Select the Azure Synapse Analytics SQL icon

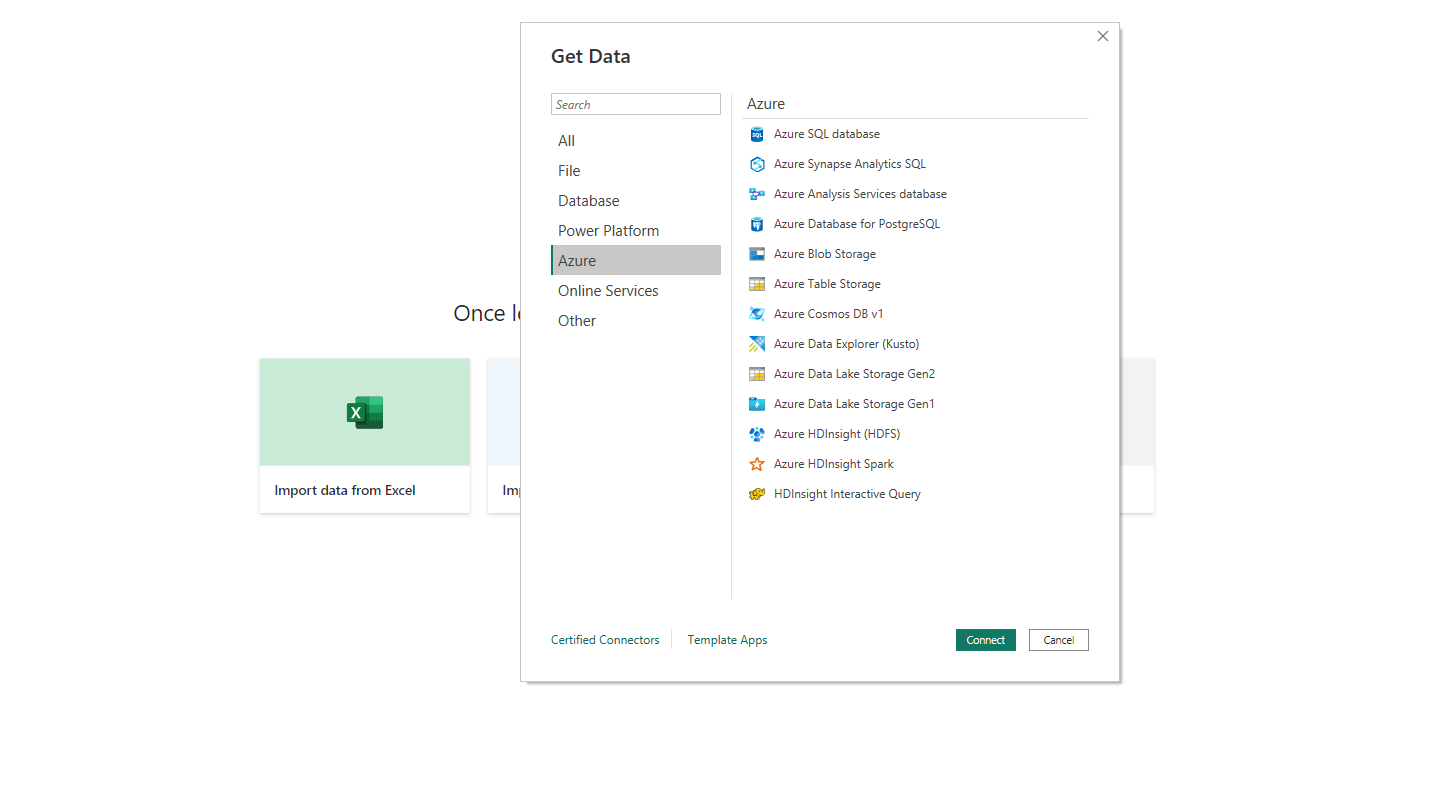coord(756,164)
